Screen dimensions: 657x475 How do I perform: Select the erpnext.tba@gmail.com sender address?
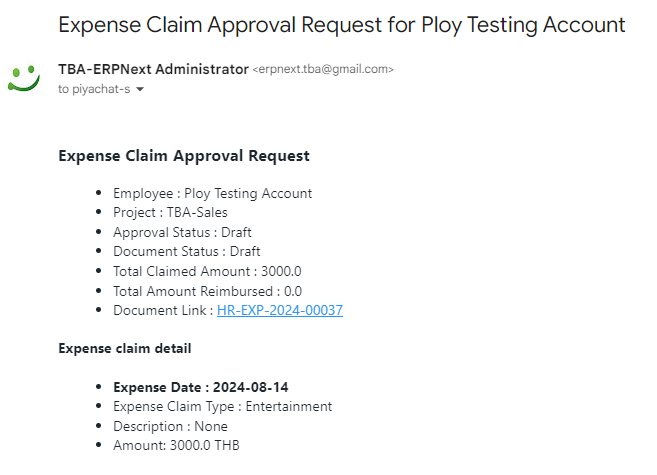(323, 69)
